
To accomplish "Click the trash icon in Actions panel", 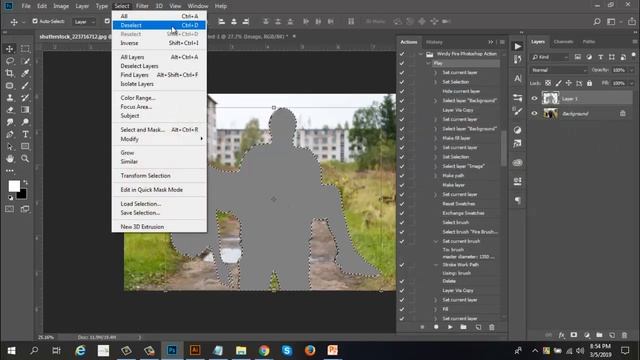I will pos(491,327).
